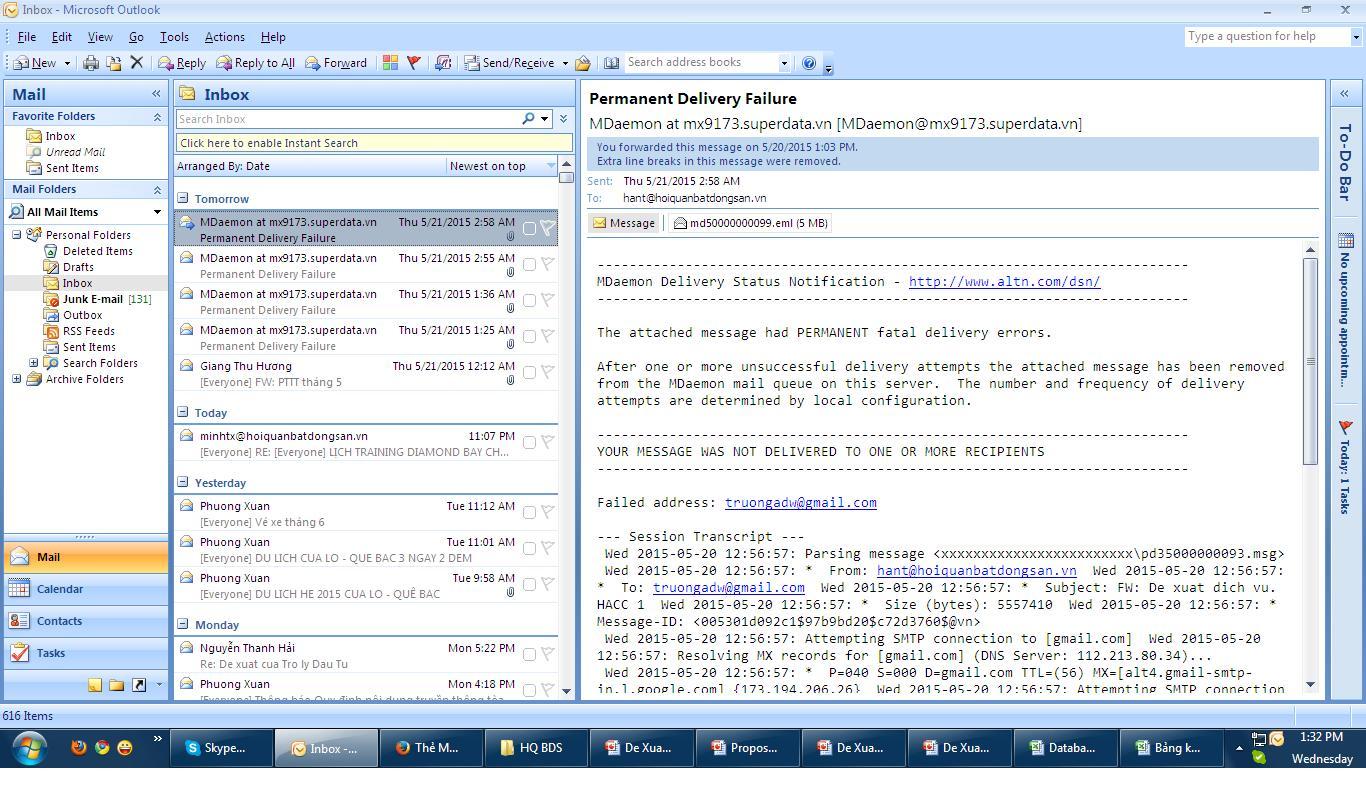
Task: Open the Send/Receive dropdown arrow
Action: click(x=565, y=63)
